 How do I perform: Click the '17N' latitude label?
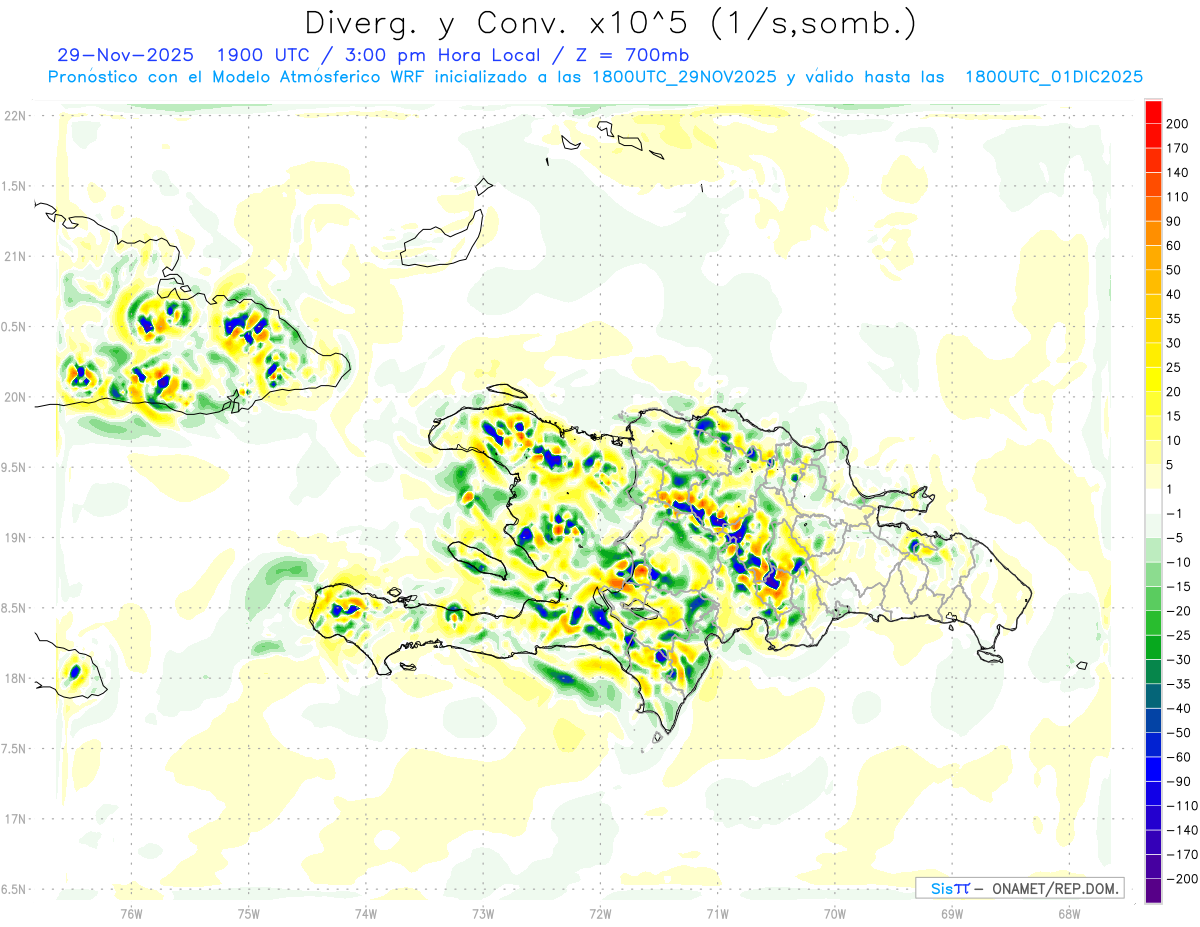tap(15, 819)
